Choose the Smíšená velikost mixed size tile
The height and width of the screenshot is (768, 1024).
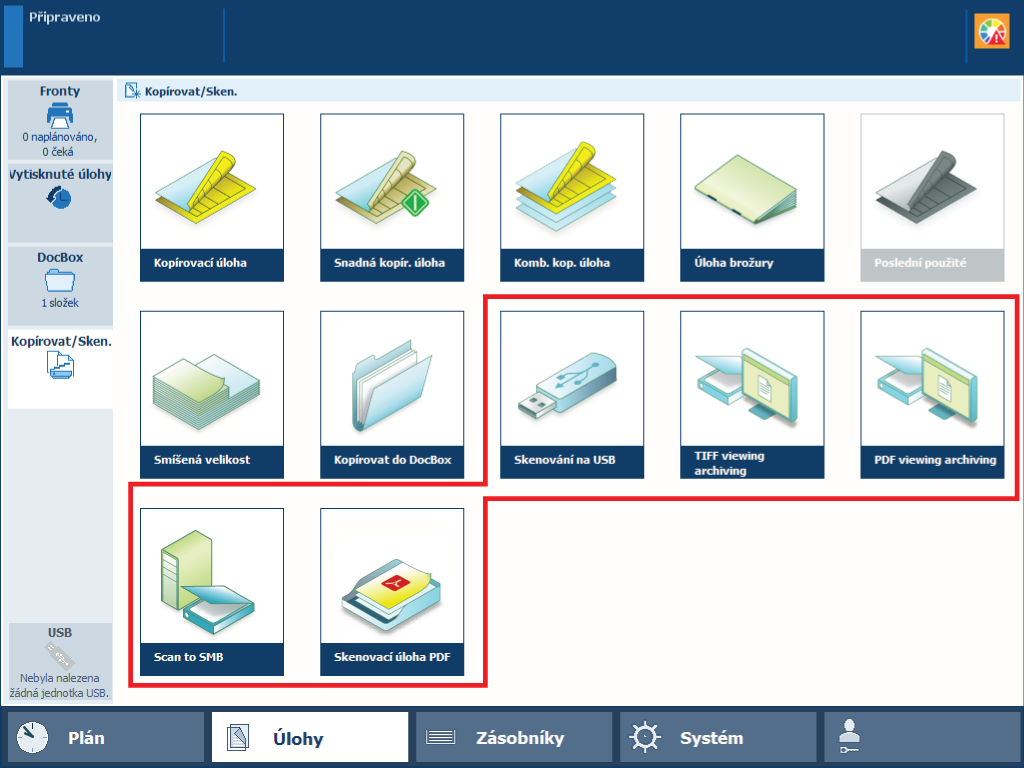(212, 394)
